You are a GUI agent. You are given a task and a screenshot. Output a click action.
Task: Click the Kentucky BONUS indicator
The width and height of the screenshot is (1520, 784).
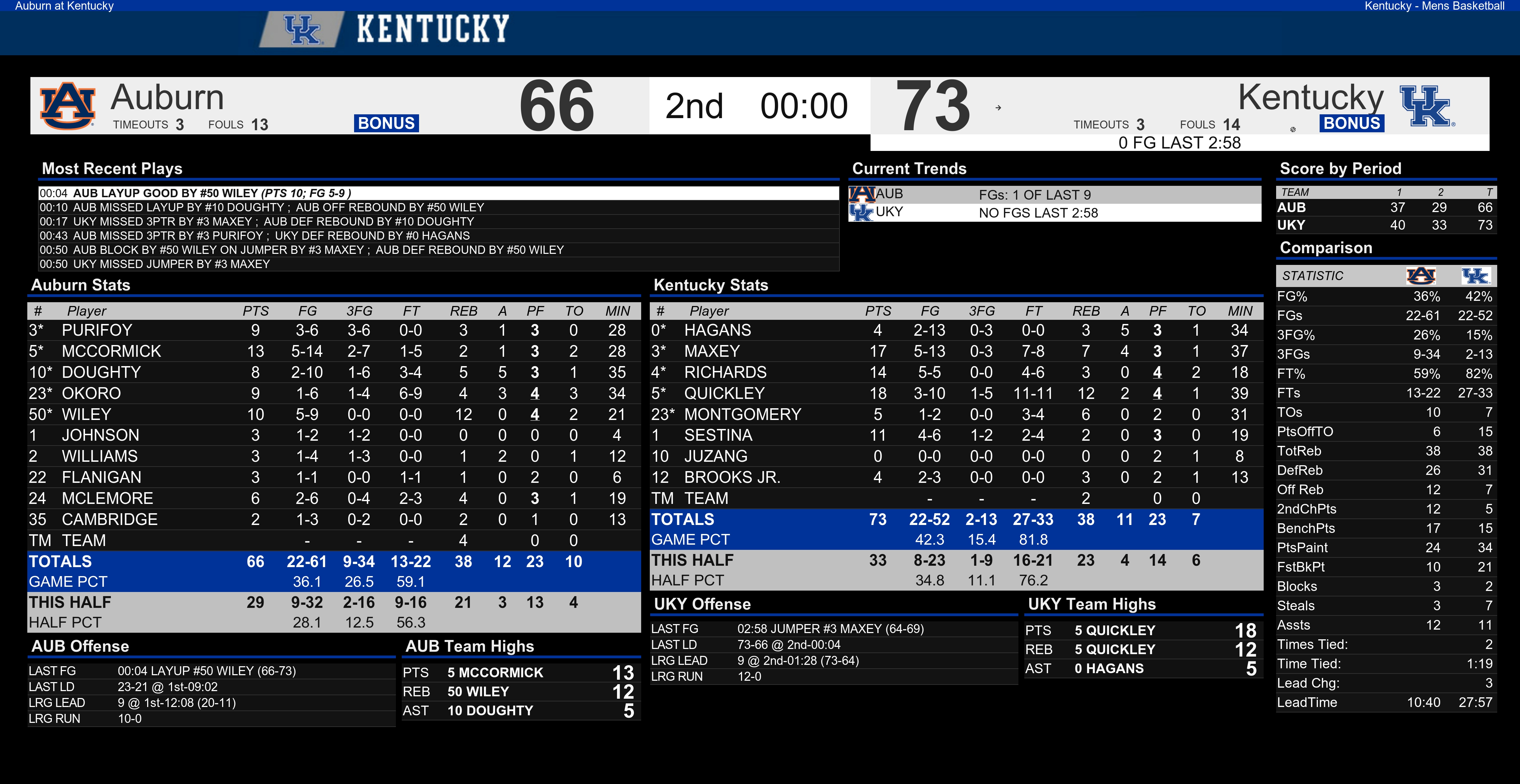pos(1352,123)
